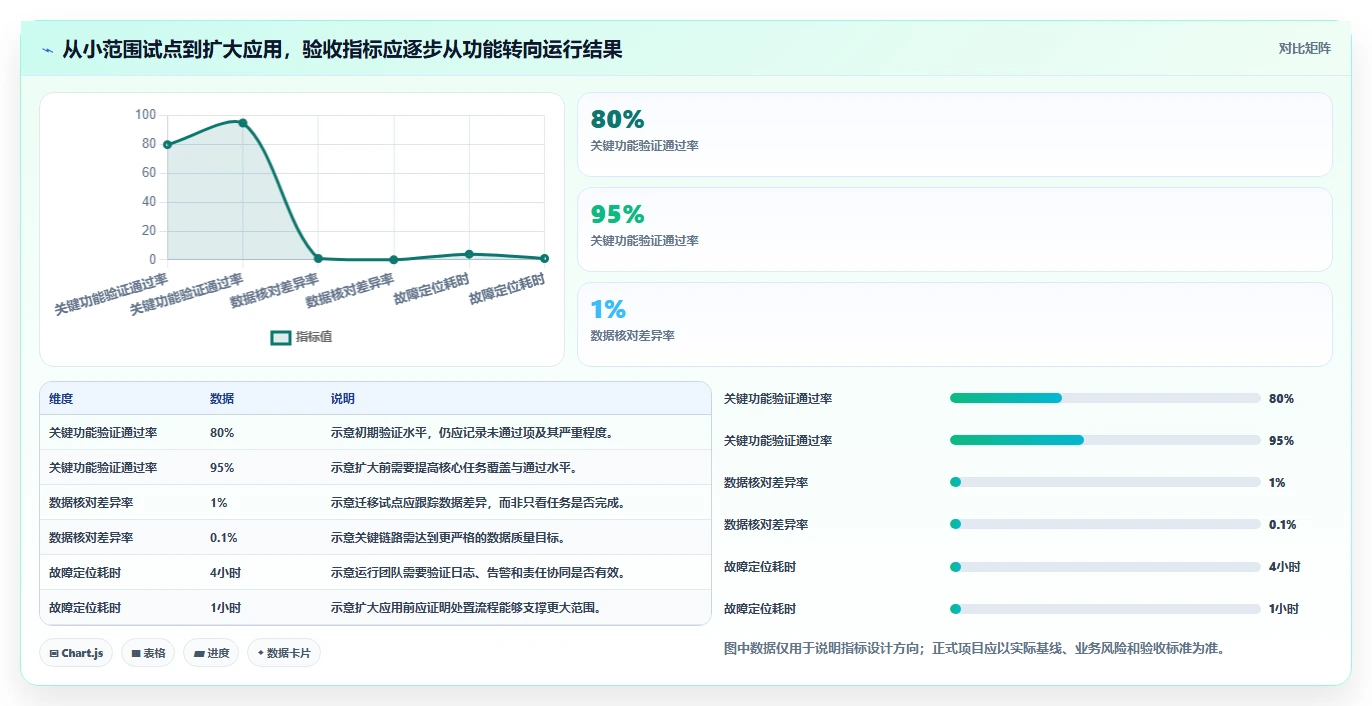This screenshot has height=706, width=1372.
Task: Click the progress bar labeled 4小时
Action: tap(1105, 566)
